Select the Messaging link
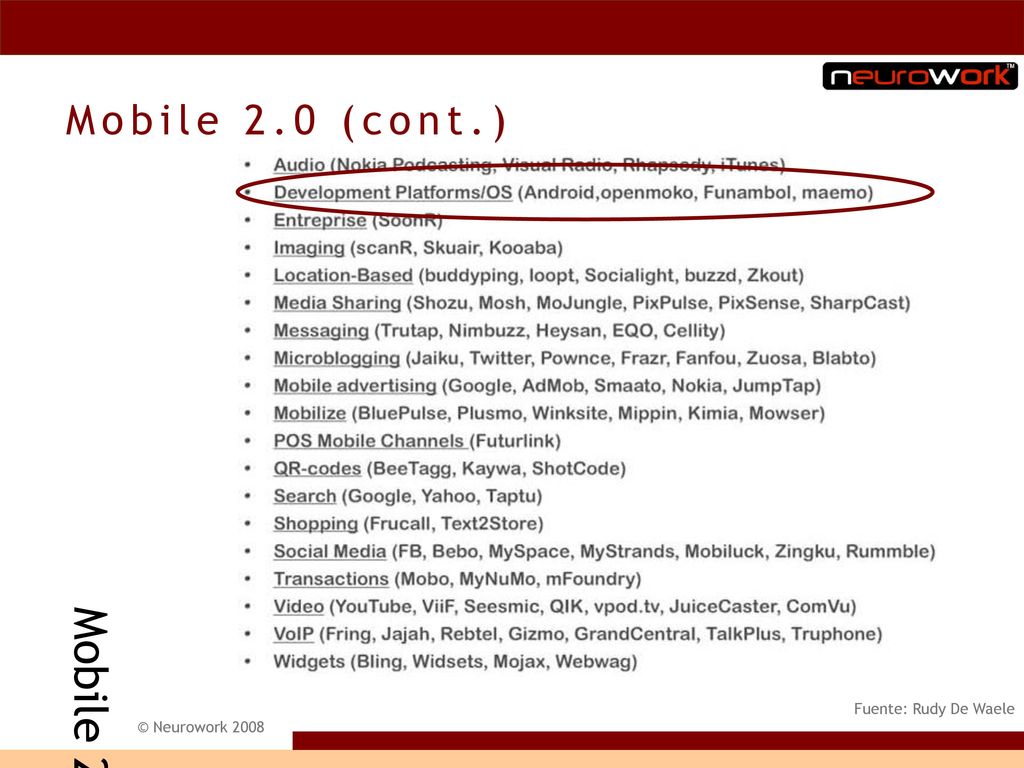 321,330
